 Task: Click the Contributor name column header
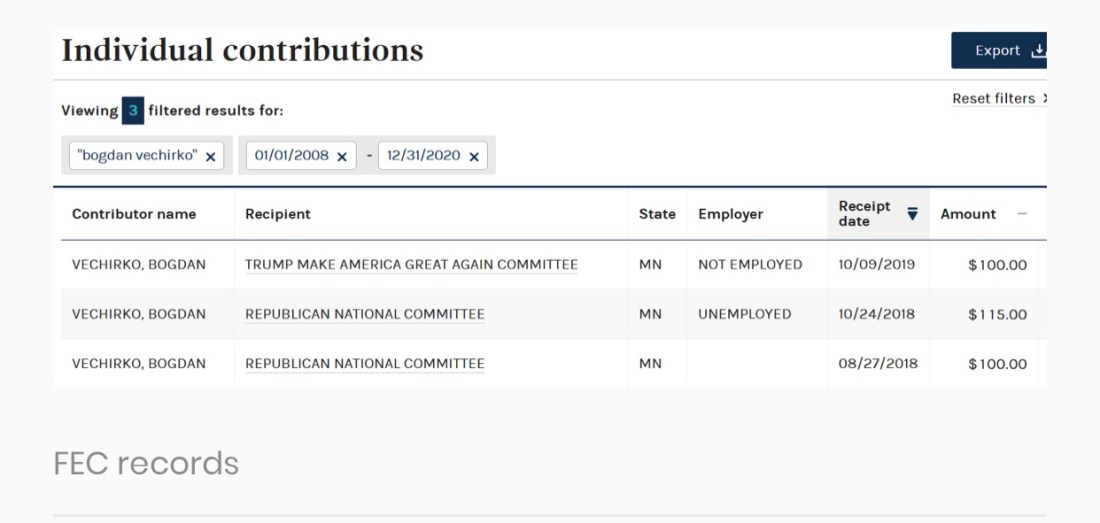134,214
